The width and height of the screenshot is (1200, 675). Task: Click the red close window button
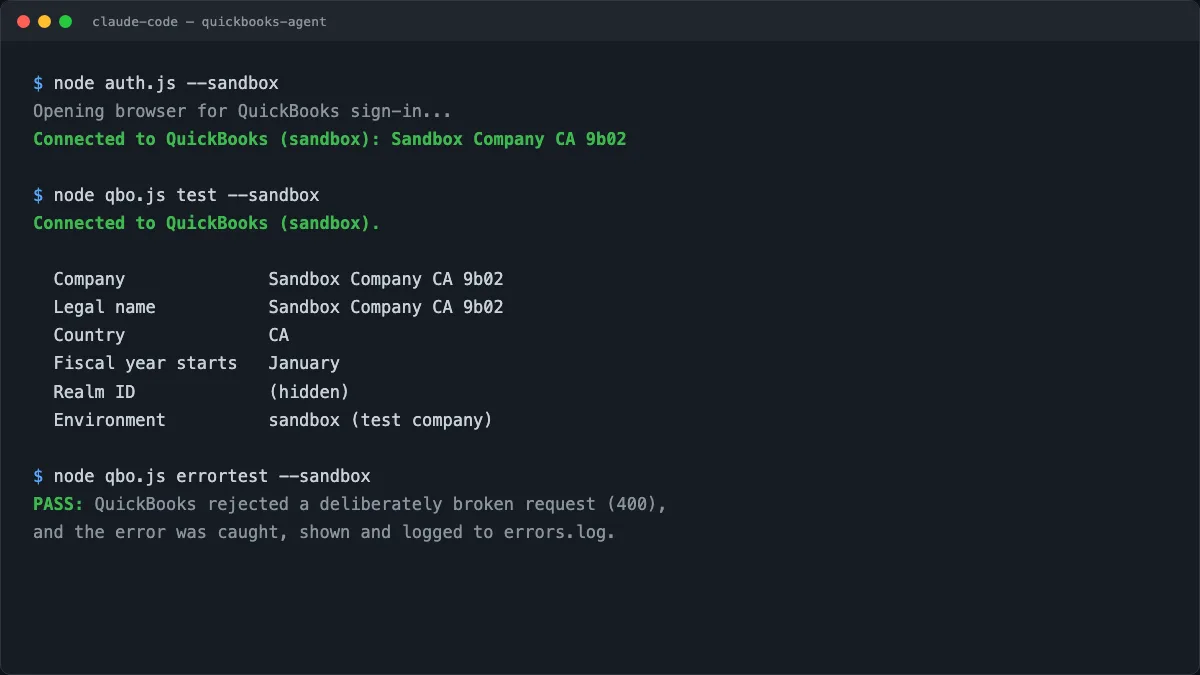coord(24,21)
